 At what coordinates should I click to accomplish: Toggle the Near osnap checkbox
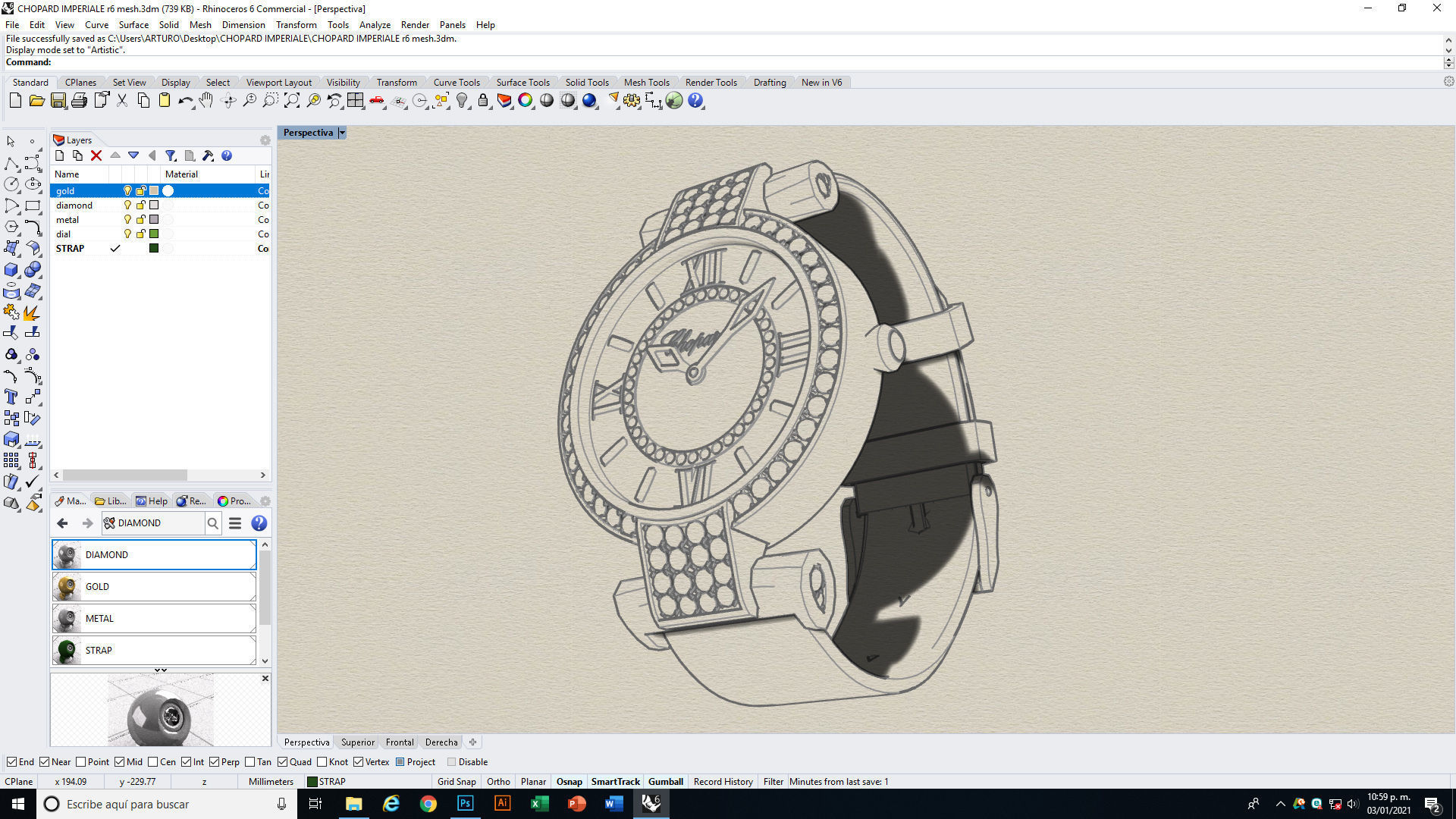point(45,762)
